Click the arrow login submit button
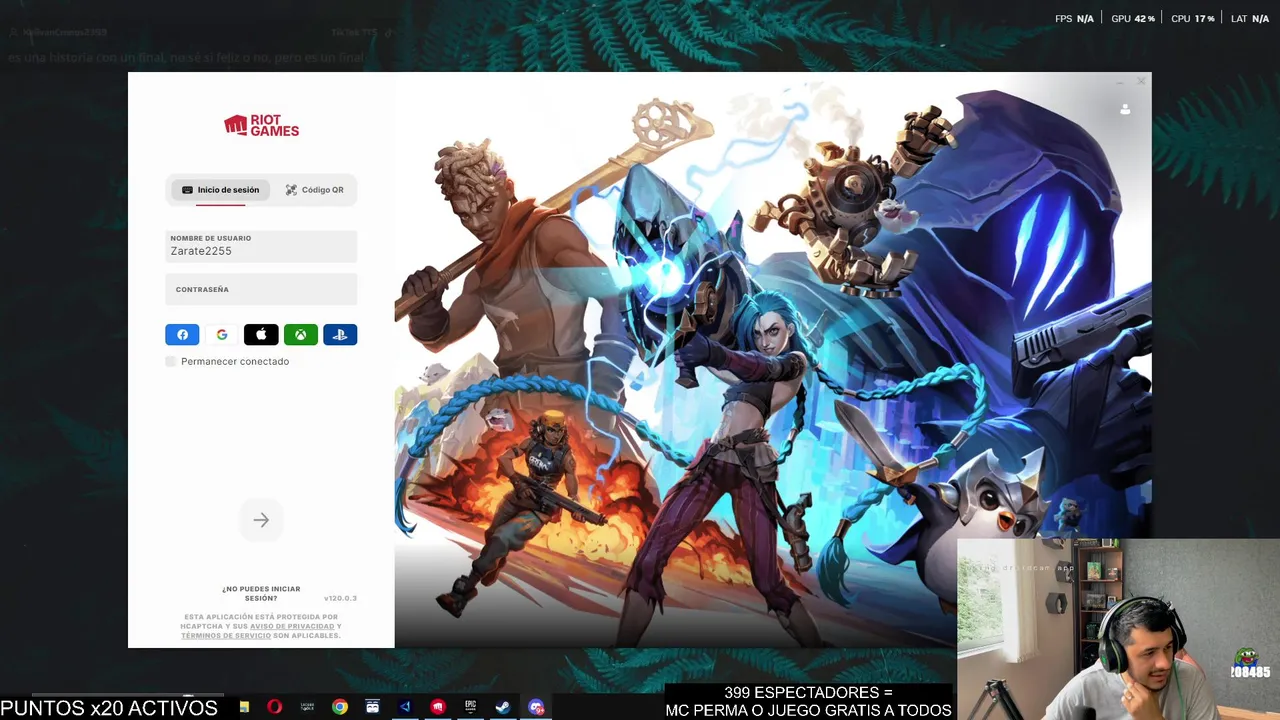Image resolution: width=1280 pixels, height=720 pixels. coord(261,520)
